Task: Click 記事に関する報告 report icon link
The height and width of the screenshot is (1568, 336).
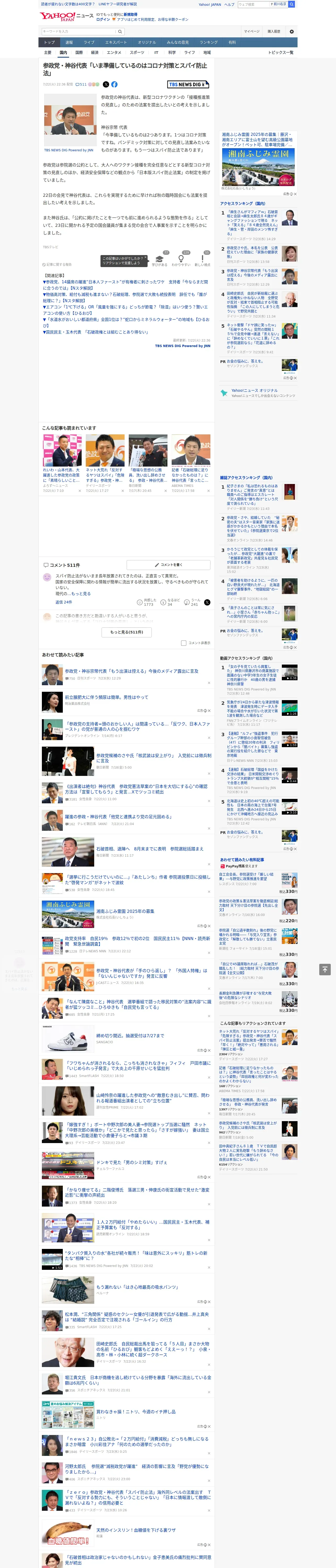Action: [x=57, y=264]
